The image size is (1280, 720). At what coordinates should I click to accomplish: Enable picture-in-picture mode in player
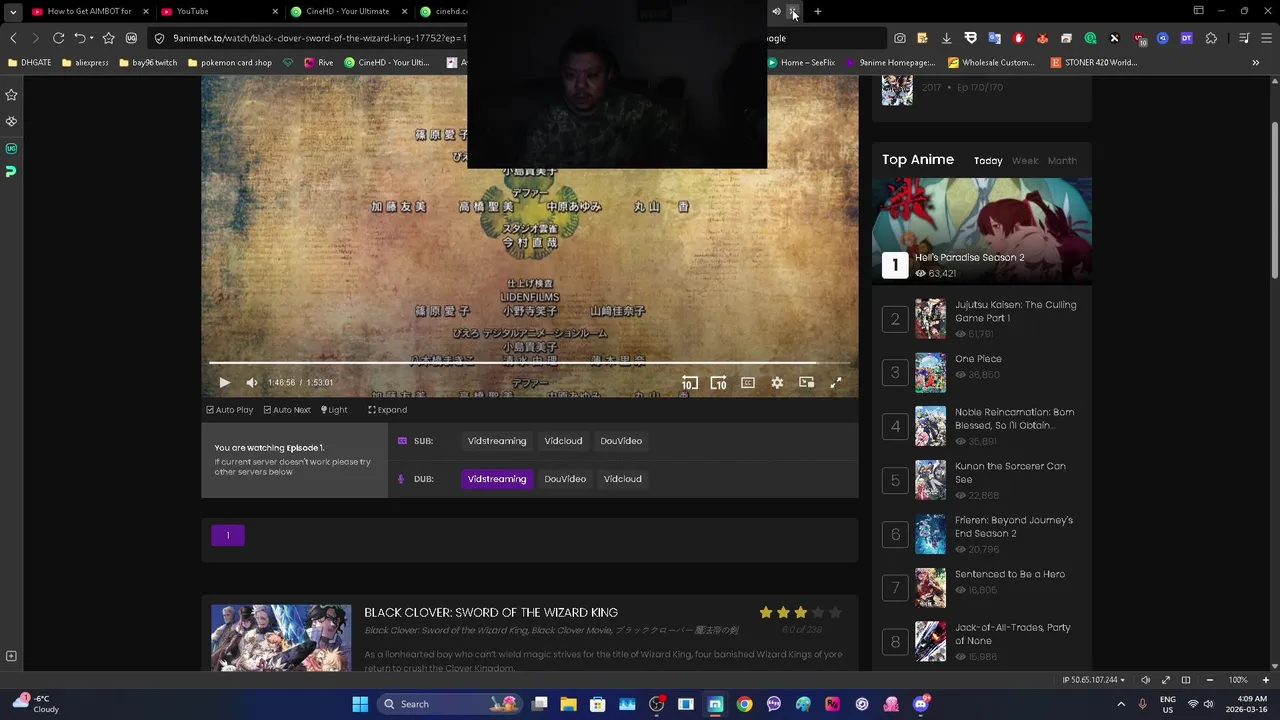coord(806,382)
